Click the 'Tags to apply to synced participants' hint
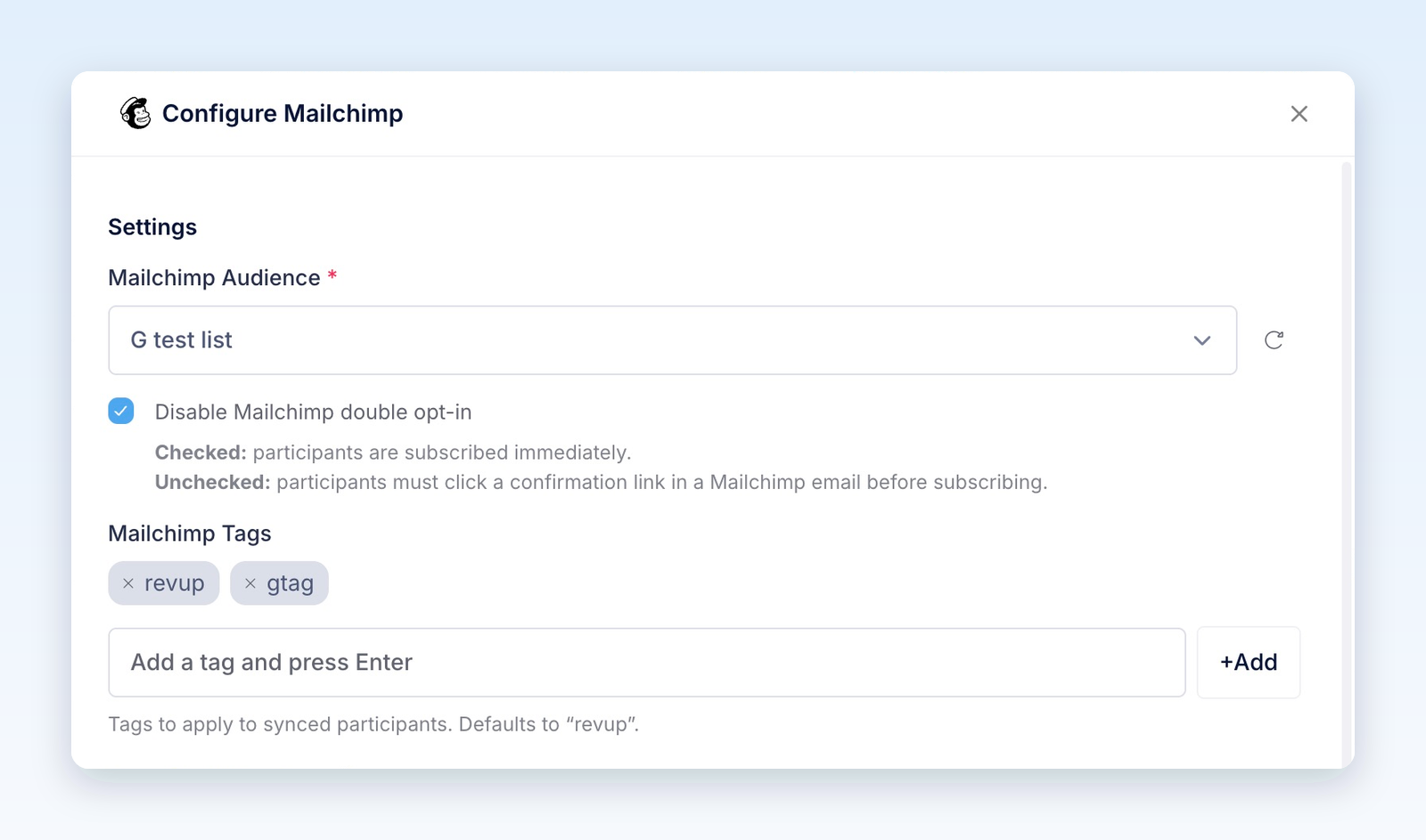Screen dimensions: 1426x840 click(373, 724)
